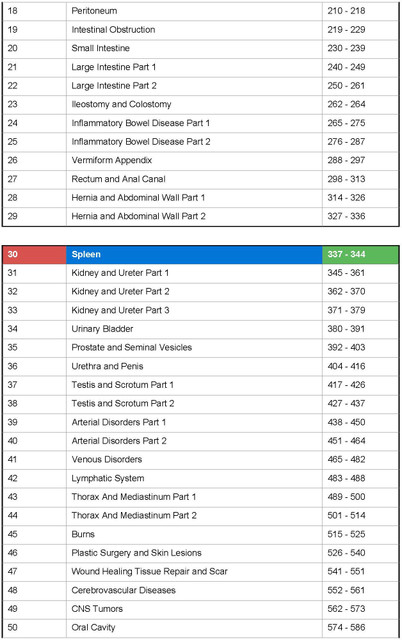Select the Small Intestine row

pos(200,49)
